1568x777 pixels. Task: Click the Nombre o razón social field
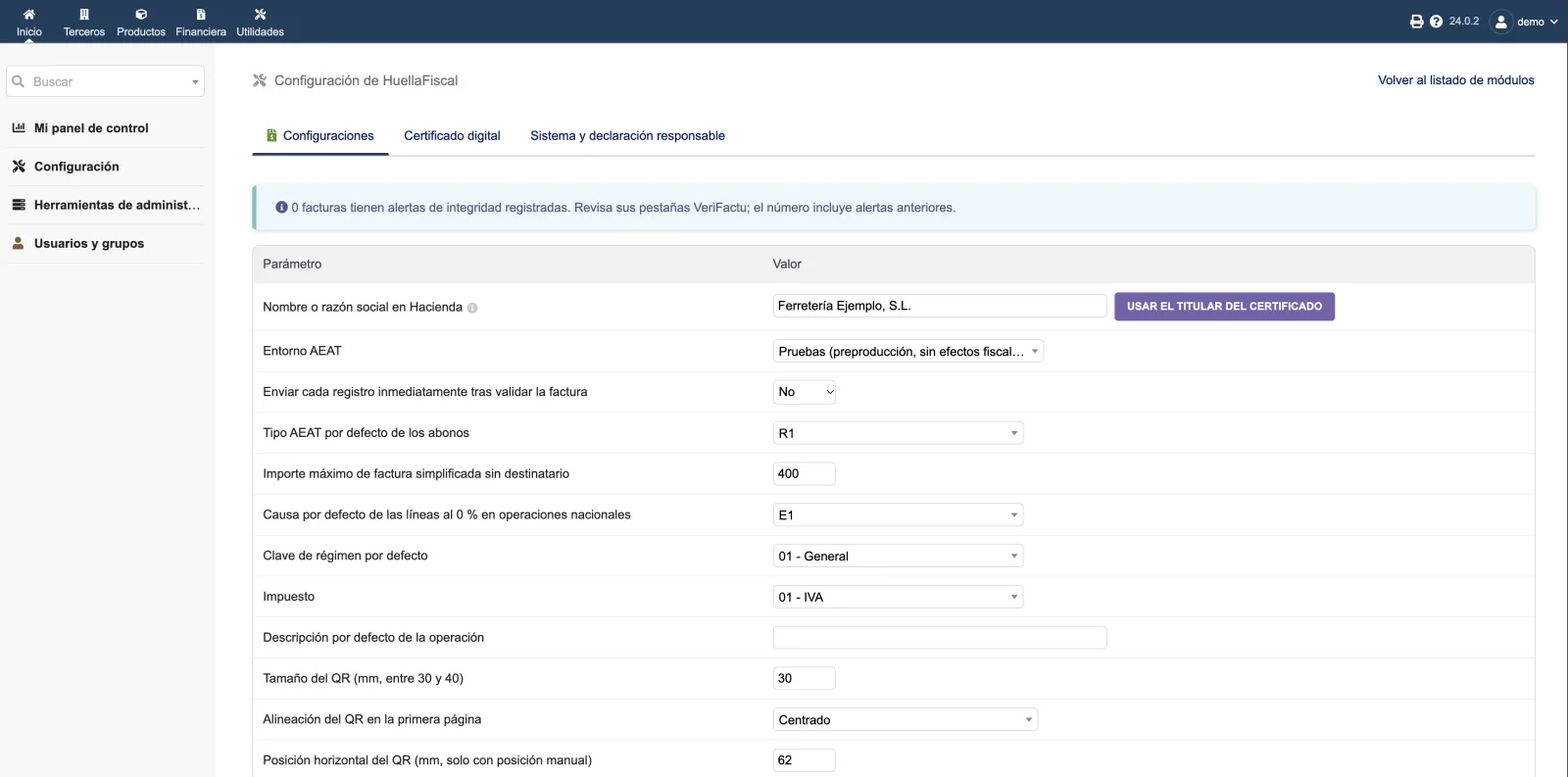point(940,306)
